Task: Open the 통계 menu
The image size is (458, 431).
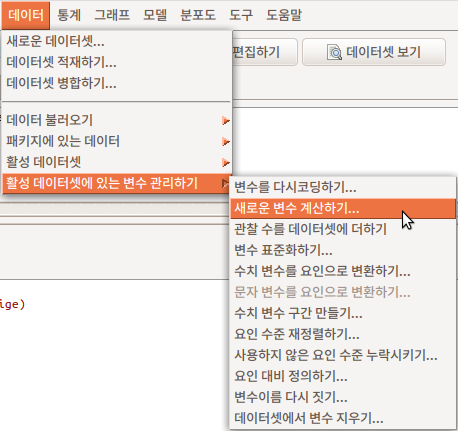Action: pyautogui.click(x=69, y=15)
